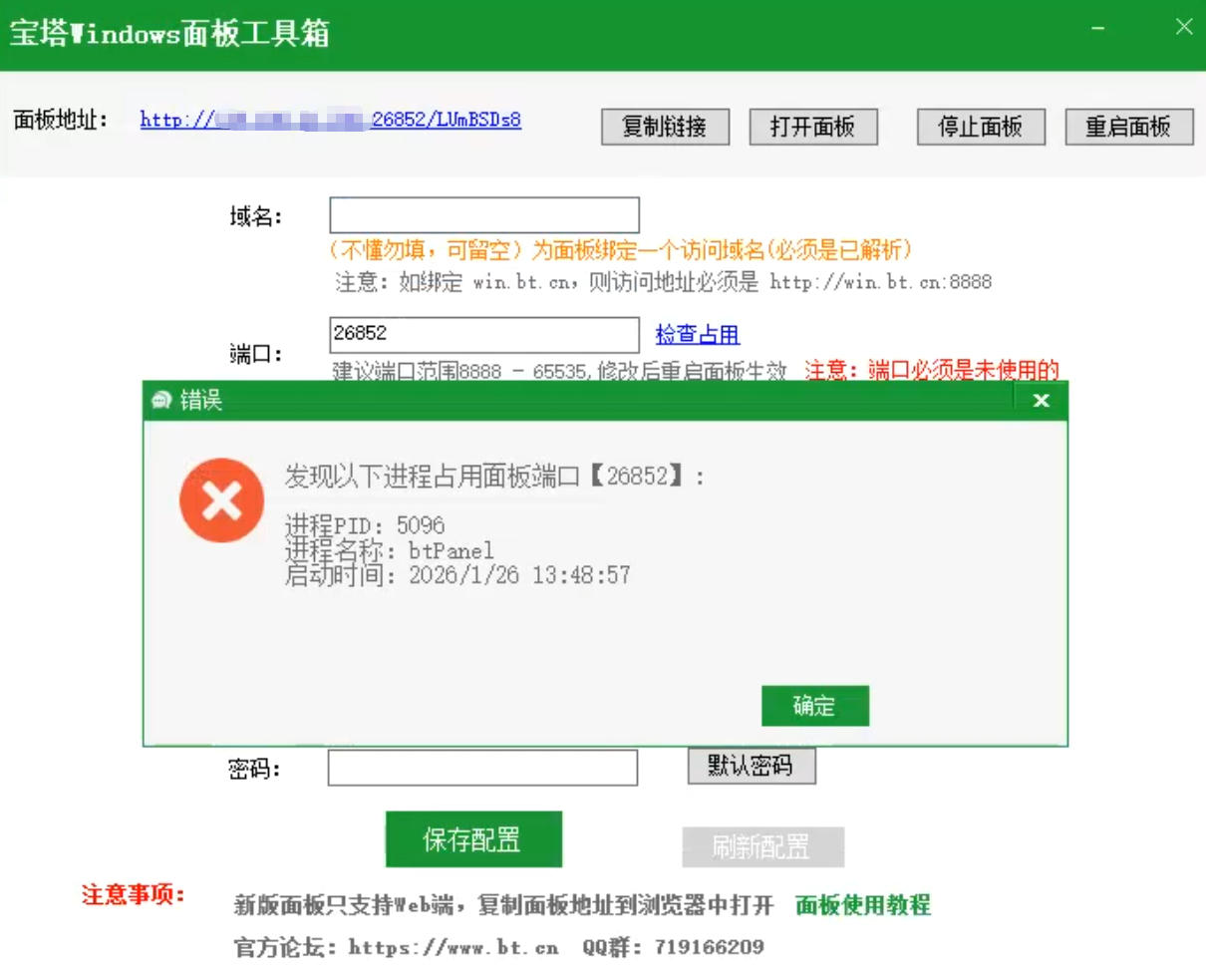Click the red 注意事项 label
The image size is (1206, 980).
point(134,894)
